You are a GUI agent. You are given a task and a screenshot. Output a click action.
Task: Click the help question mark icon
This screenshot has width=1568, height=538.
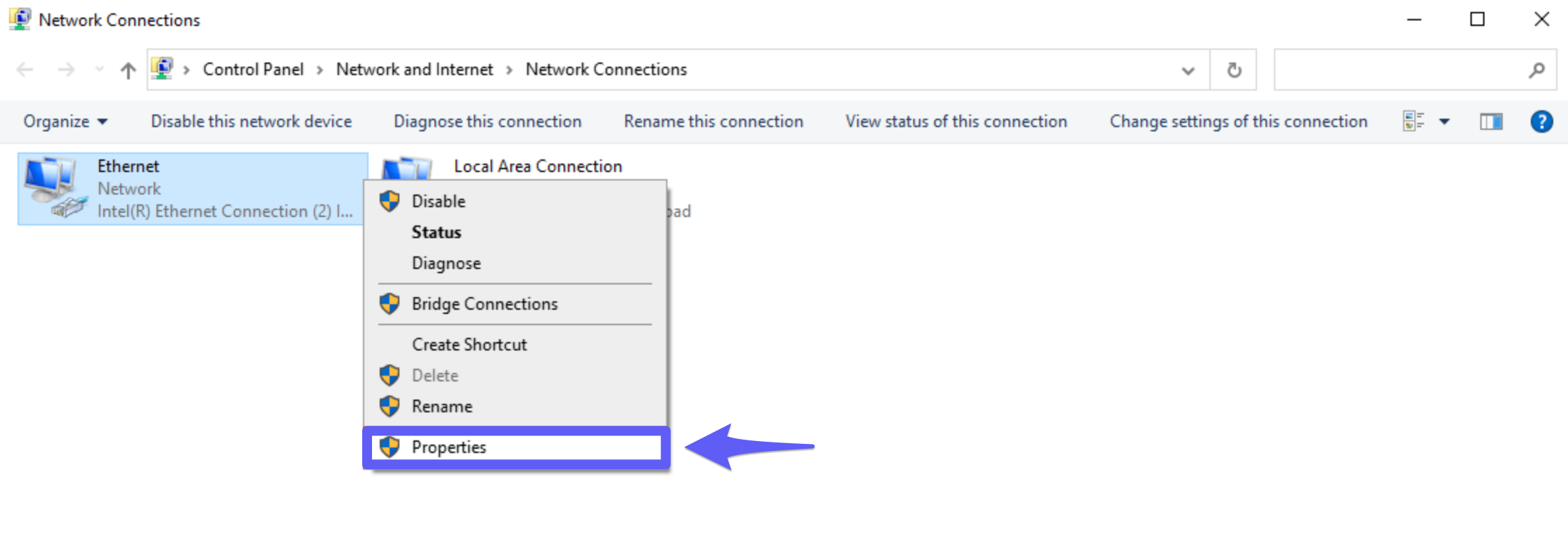point(1541,122)
